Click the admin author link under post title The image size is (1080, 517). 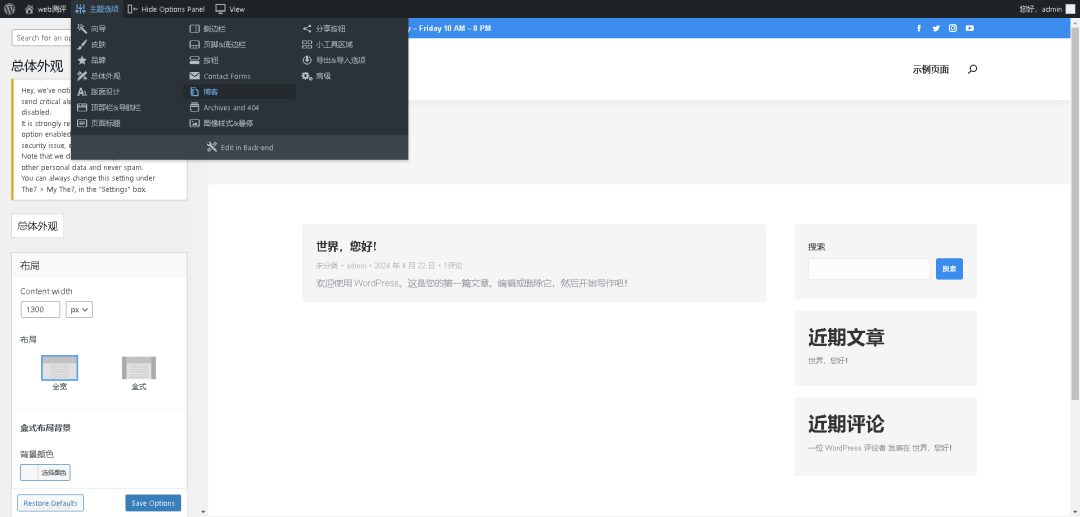pyautogui.click(x=356, y=266)
